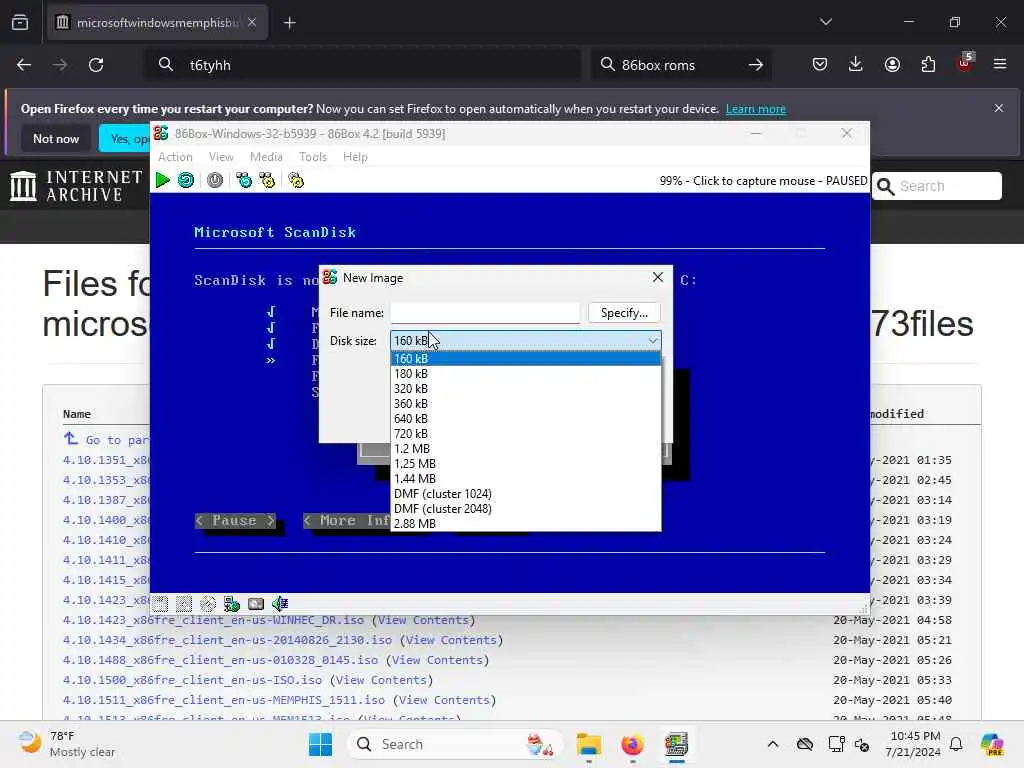
Task: Click the Specify... button
Action: coord(624,313)
